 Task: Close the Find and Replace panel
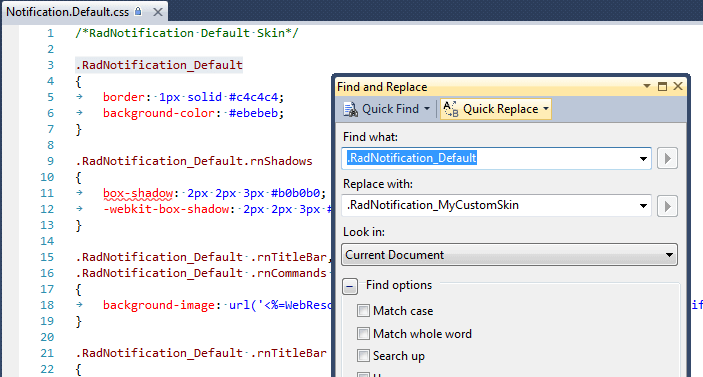pos(678,86)
